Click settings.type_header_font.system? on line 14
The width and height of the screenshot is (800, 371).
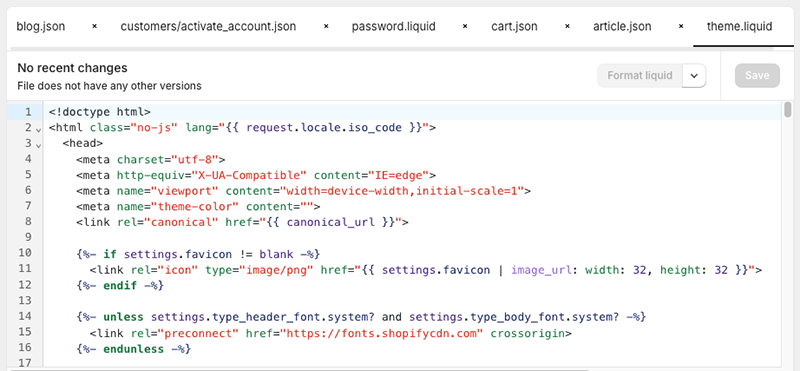pyautogui.click(x=263, y=317)
